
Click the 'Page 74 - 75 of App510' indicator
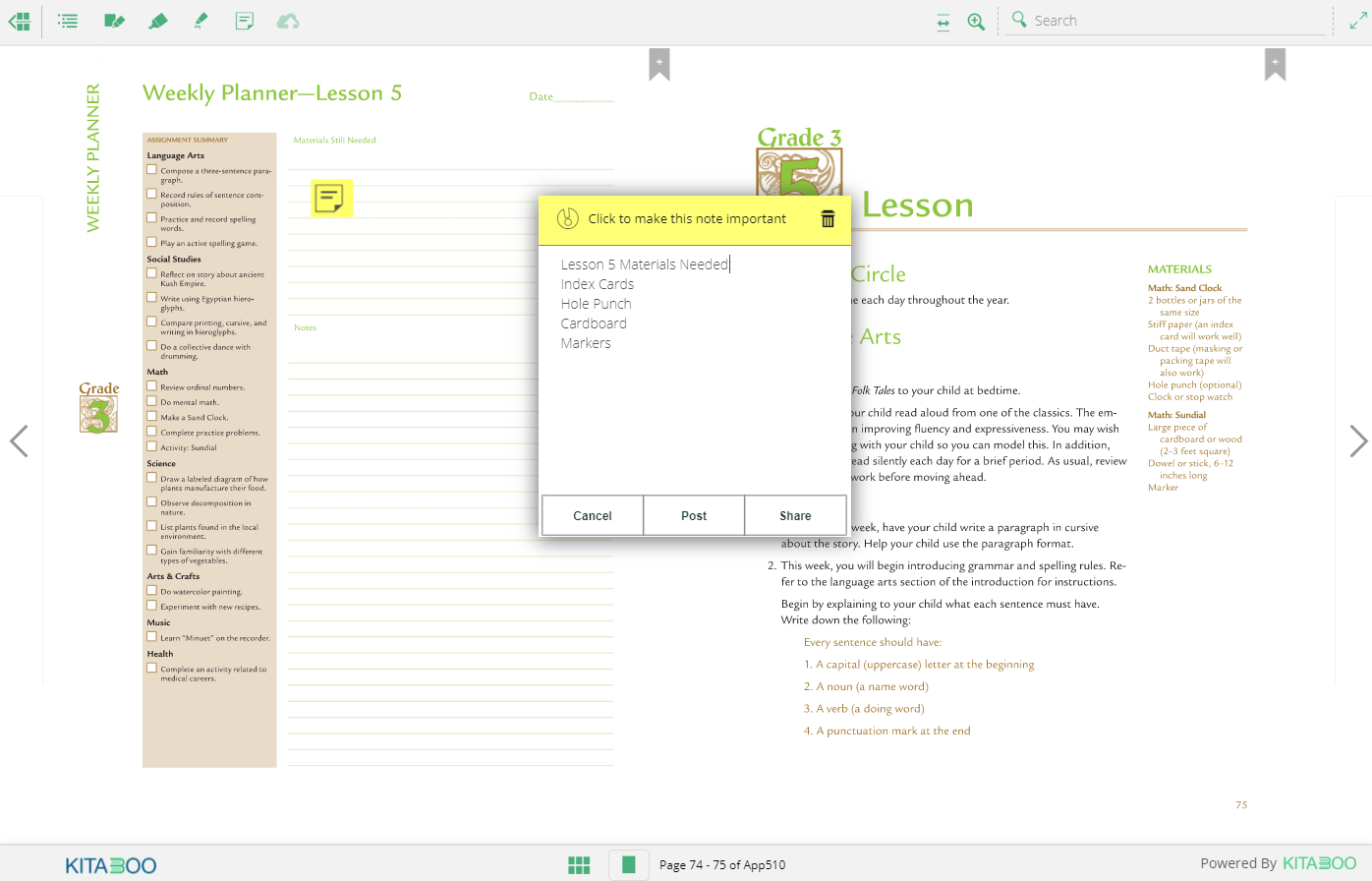pyautogui.click(x=722, y=865)
